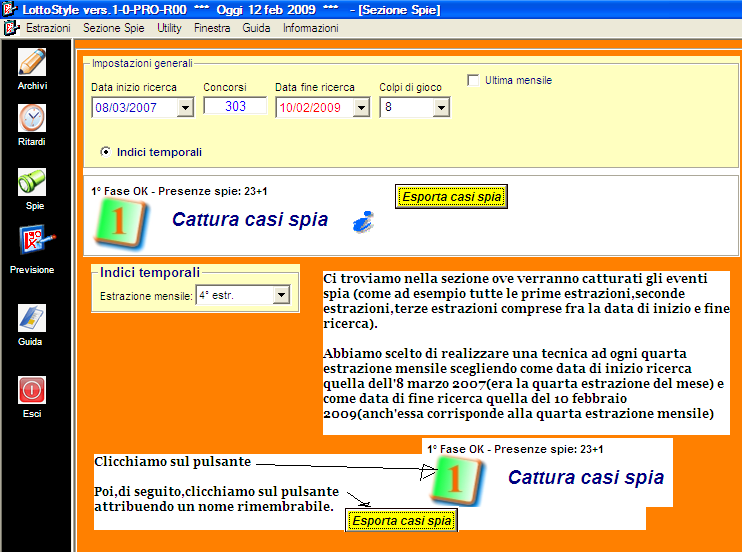
Task: Select the Indici temporali radio button
Action: pos(105,152)
